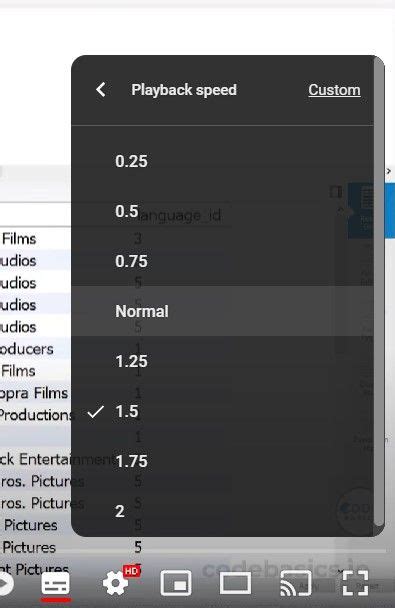Set playback speed to 2
The height and width of the screenshot is (608, 395).
pos(223,511)
